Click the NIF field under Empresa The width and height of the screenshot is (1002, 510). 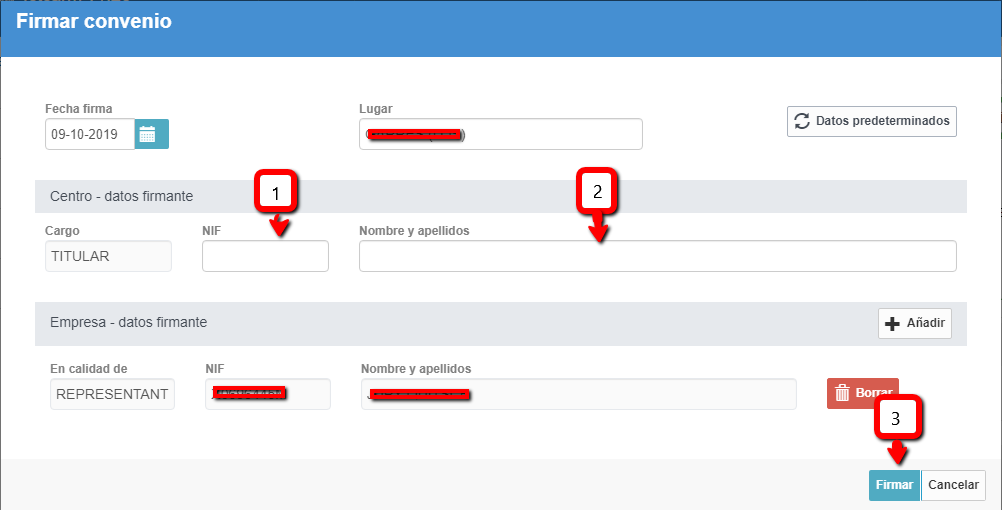[267, 394]
